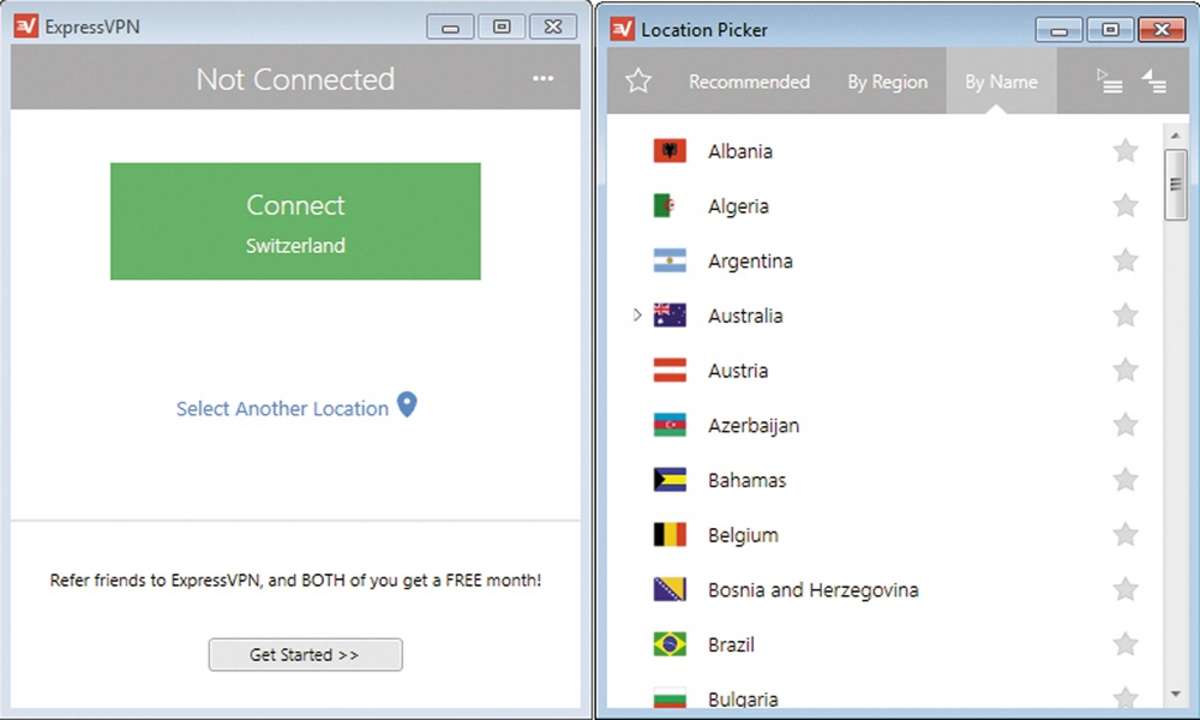Click the expand all locations icon
1200x720 pixels.
1109,81
